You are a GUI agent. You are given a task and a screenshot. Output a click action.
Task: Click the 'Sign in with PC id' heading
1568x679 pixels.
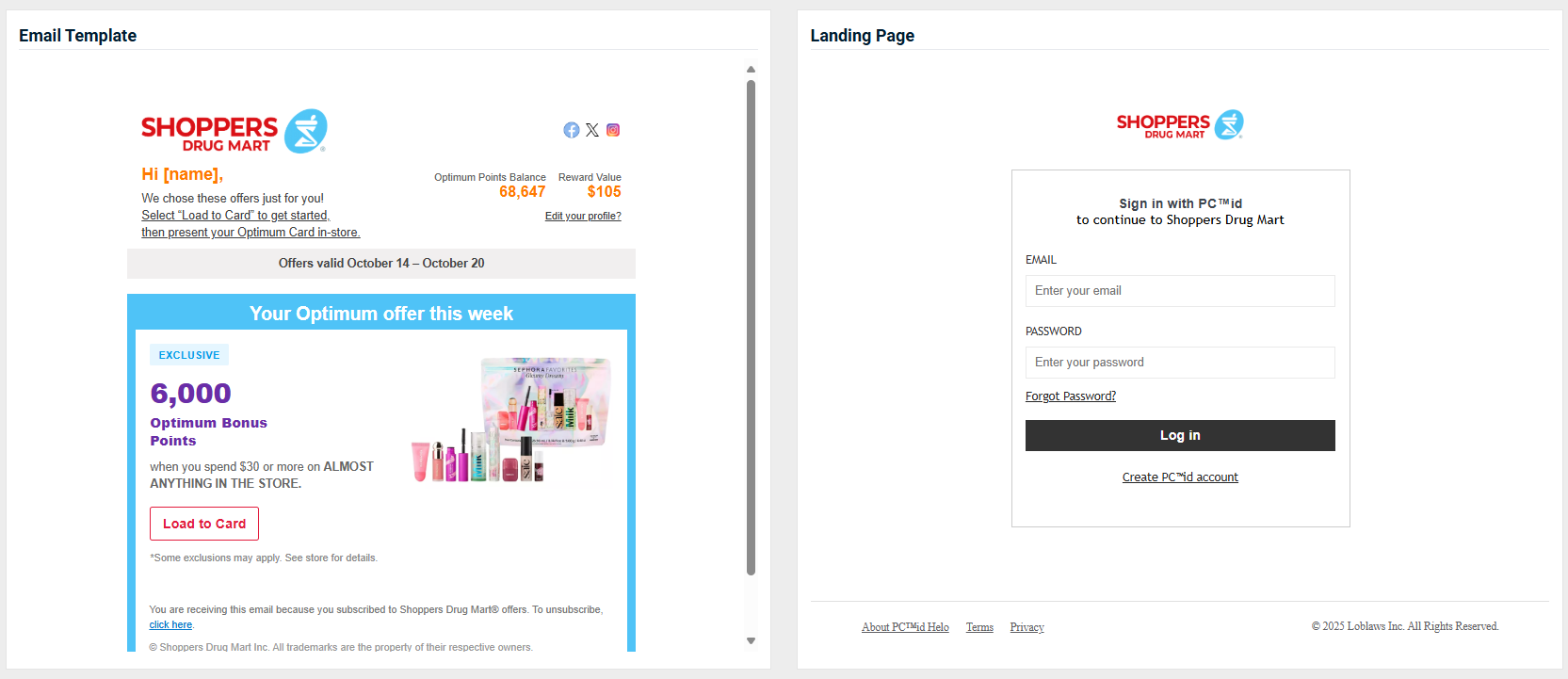1180,203
